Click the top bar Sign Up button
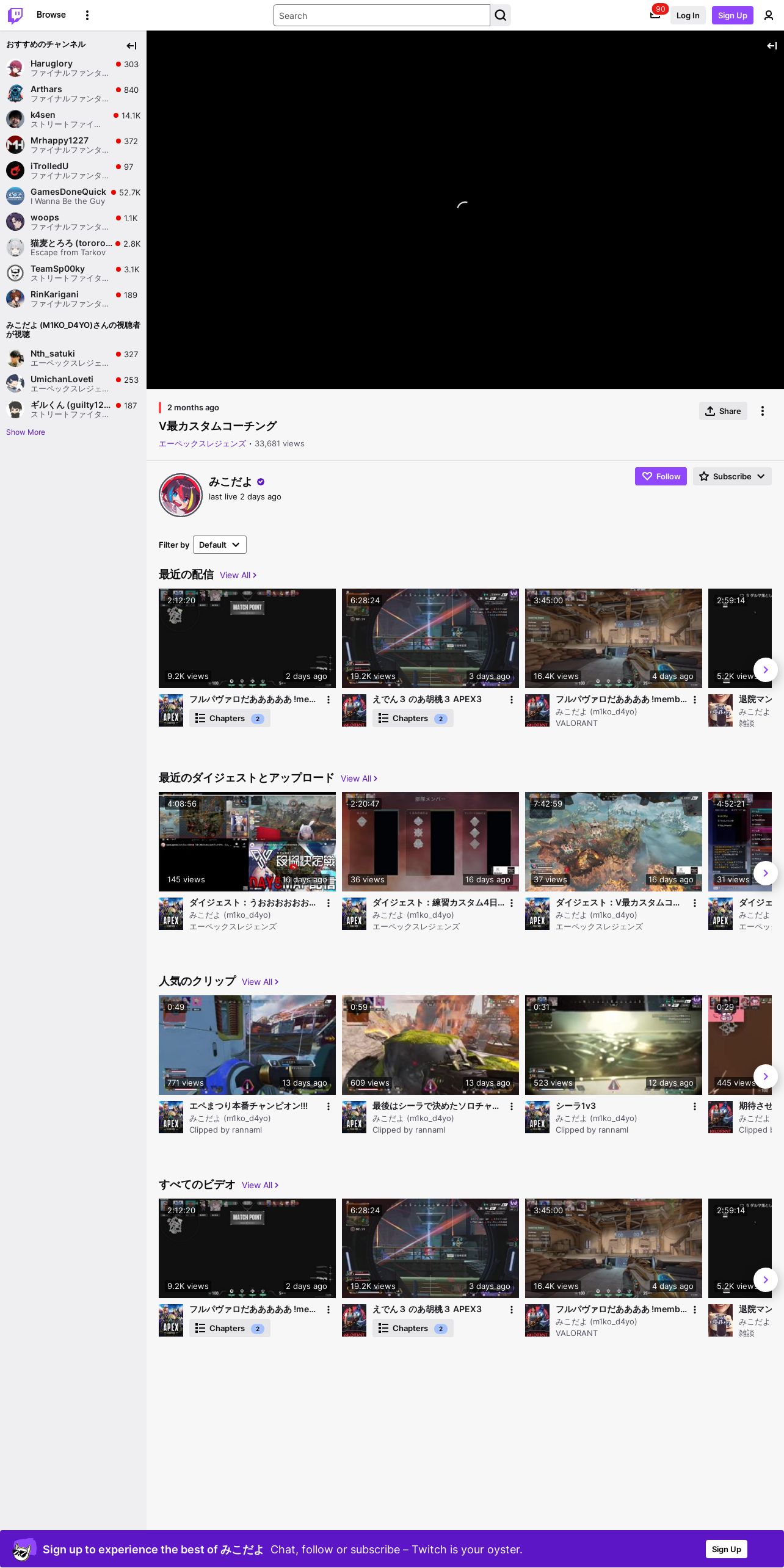 coord(732,15)
